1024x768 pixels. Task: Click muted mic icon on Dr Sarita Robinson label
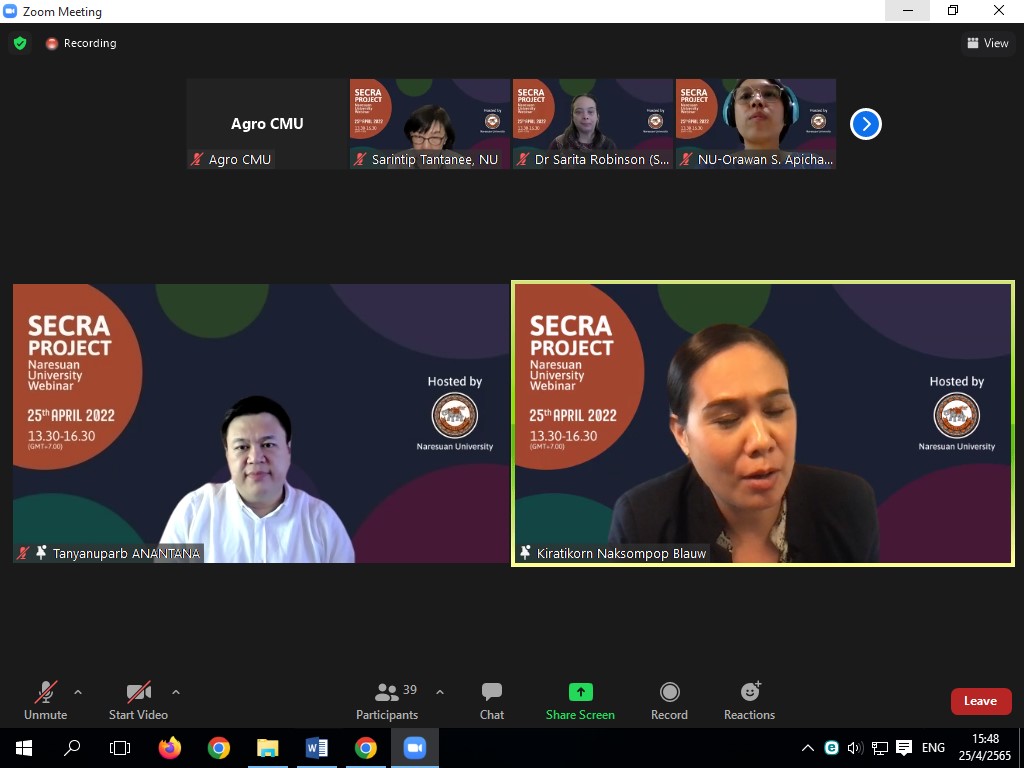[x=522, y=159]
